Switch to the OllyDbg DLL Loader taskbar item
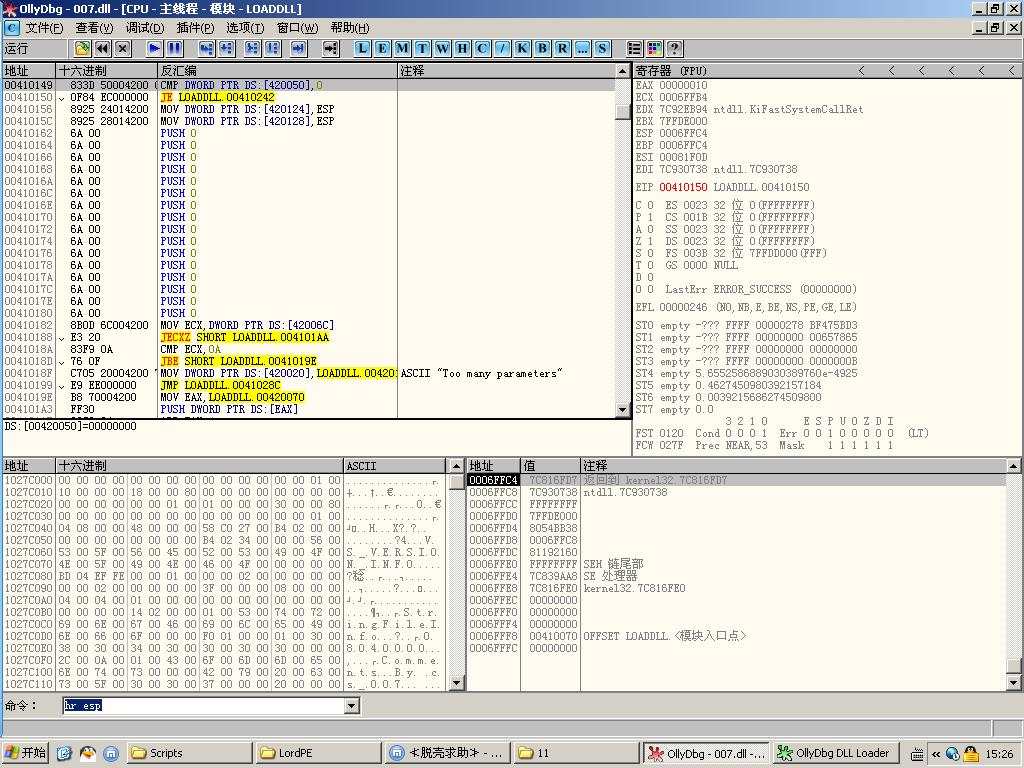Image resolution: width=1024 pixels, height=768 pixels. click(x=836, y=753)
